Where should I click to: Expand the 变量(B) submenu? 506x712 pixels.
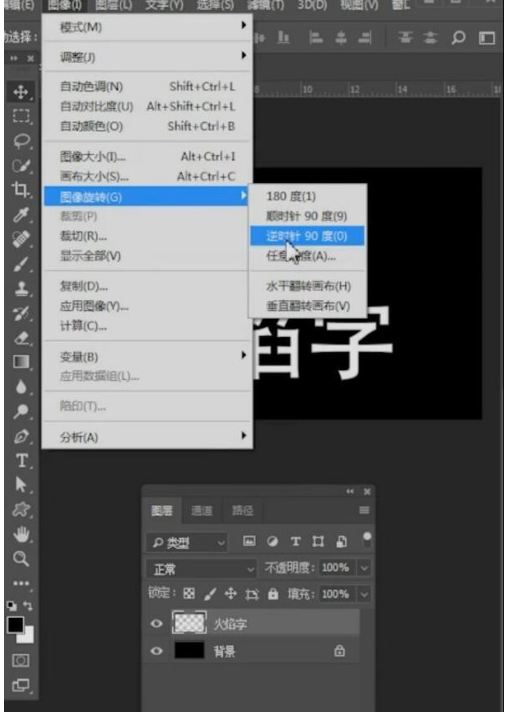pyautogui.click(x=147, y=356)
